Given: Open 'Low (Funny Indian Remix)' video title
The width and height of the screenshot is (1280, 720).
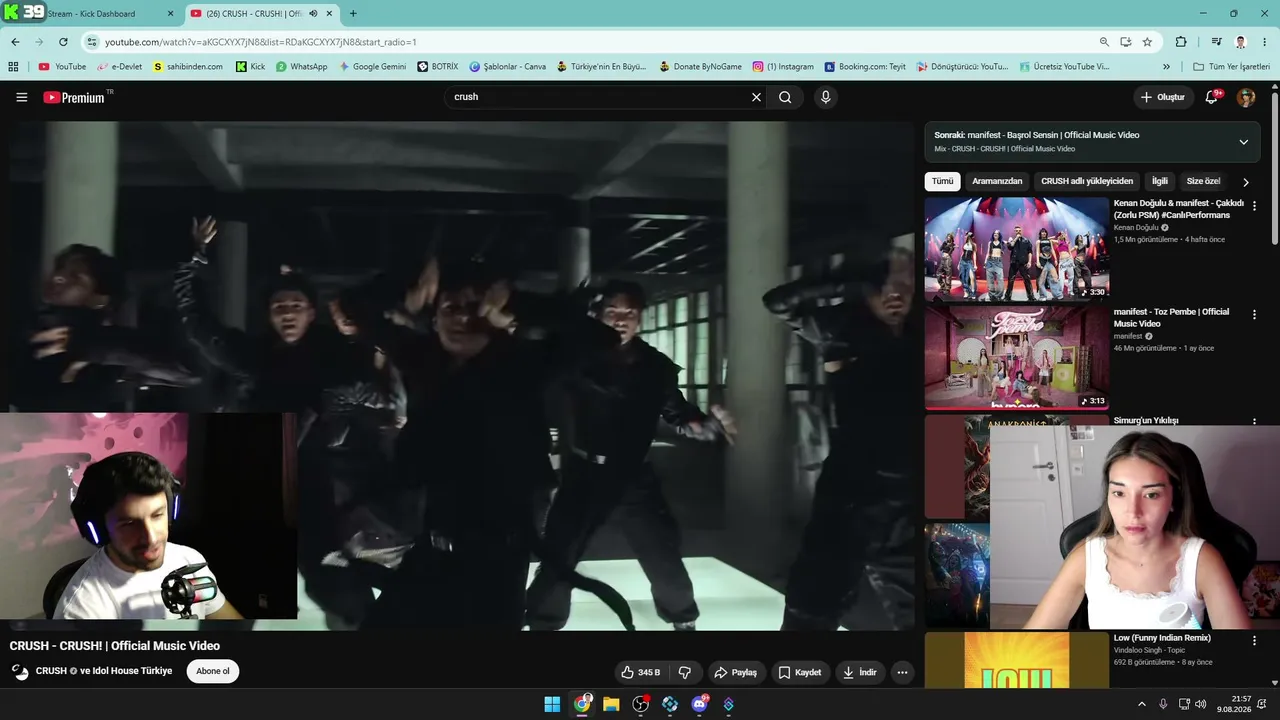Looking at the screenshot, I should (x=1162, y=638).
